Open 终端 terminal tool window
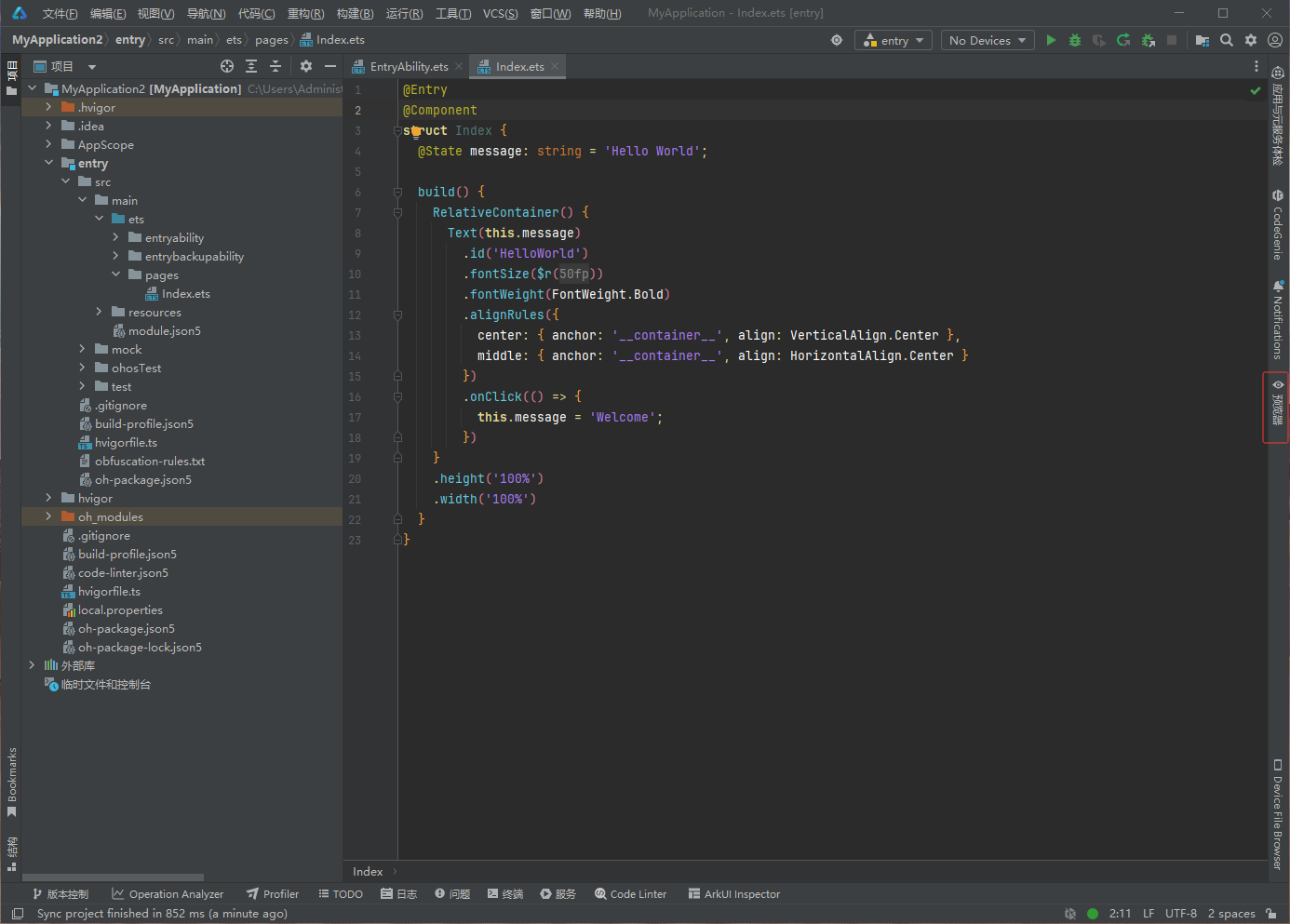 click(x=505, y=894)
